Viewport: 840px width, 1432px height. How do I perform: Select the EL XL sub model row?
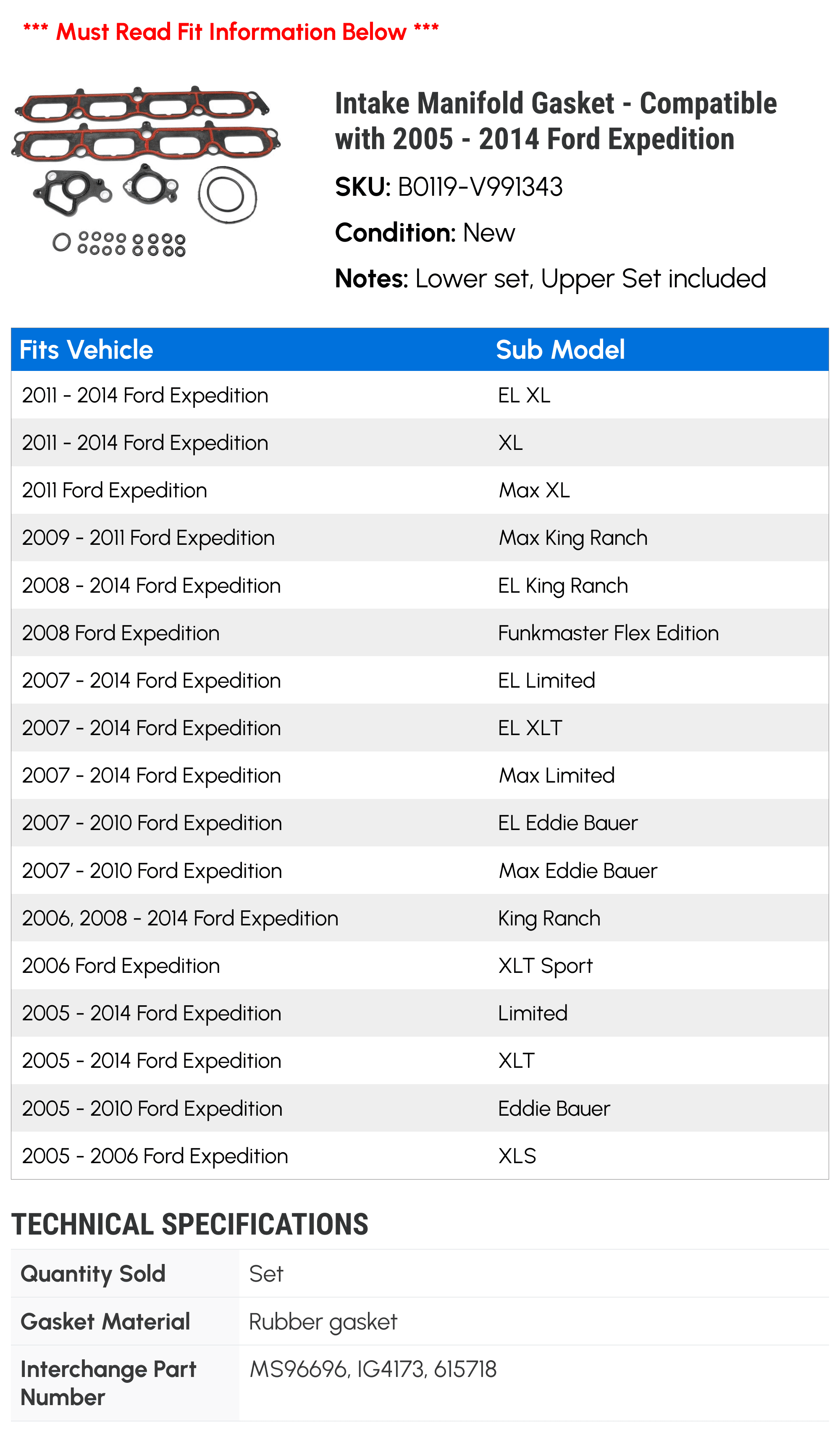[420, 395]
